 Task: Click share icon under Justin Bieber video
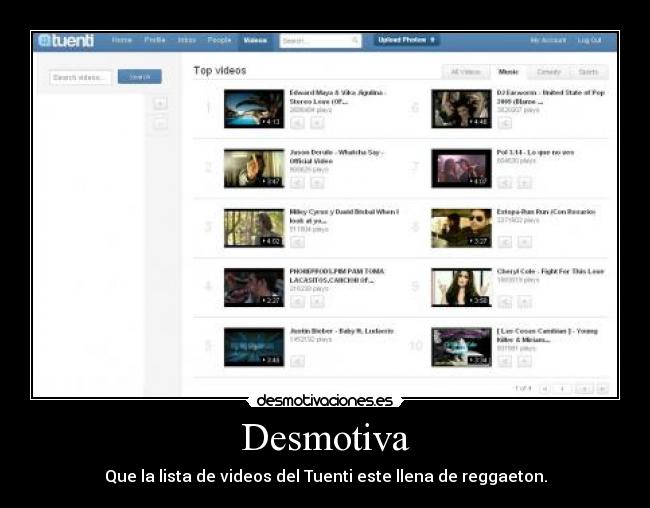coord(297,361)
